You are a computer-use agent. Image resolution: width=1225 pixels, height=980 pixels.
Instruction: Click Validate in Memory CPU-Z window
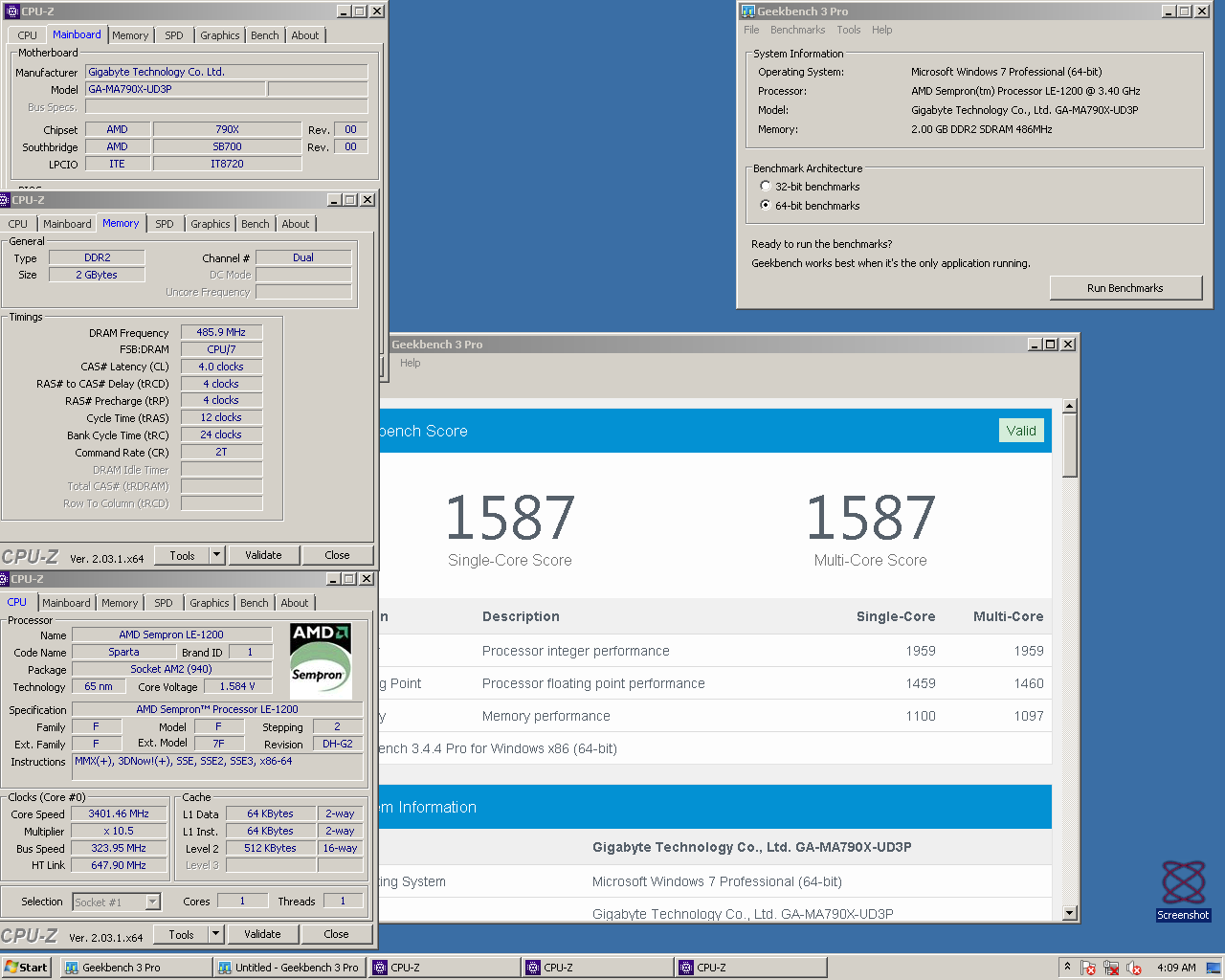pos(263,555)
